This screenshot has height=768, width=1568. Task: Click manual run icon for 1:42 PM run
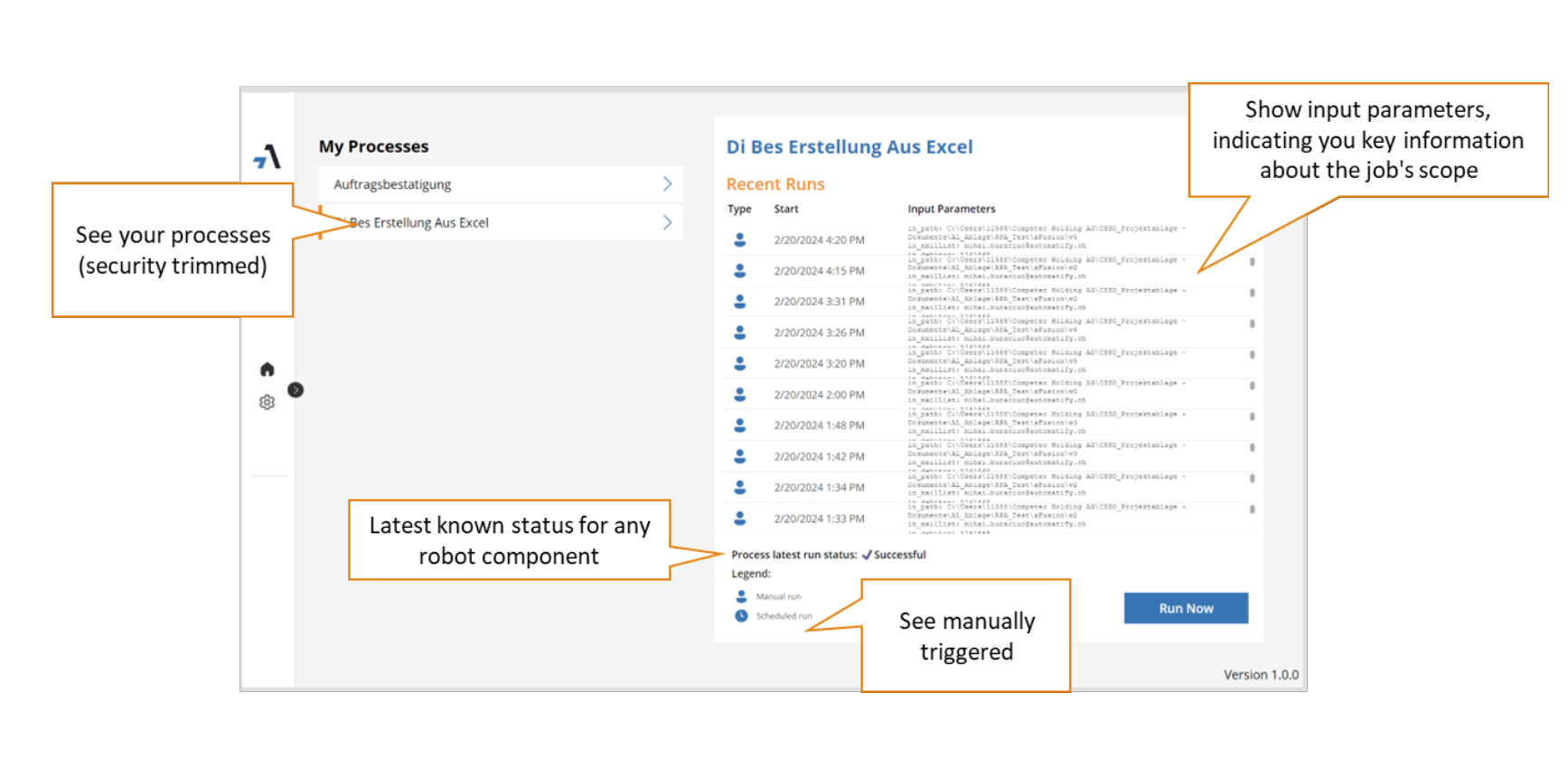(739, 456)
